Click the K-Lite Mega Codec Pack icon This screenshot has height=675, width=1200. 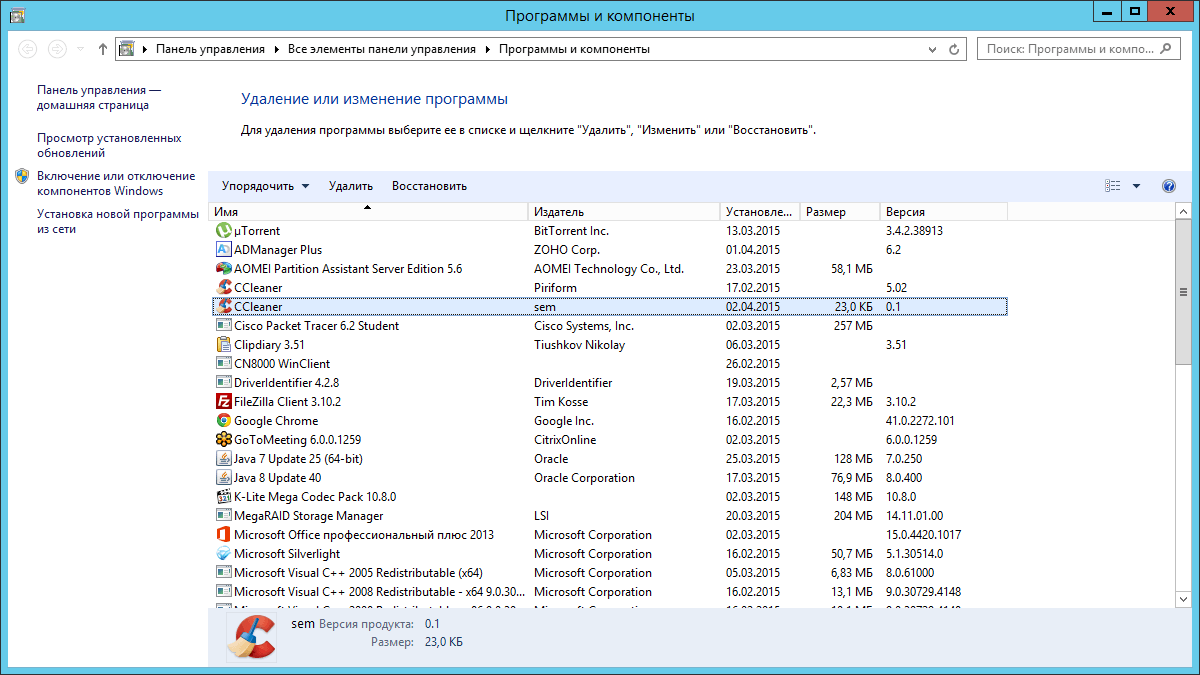(224, 497)
